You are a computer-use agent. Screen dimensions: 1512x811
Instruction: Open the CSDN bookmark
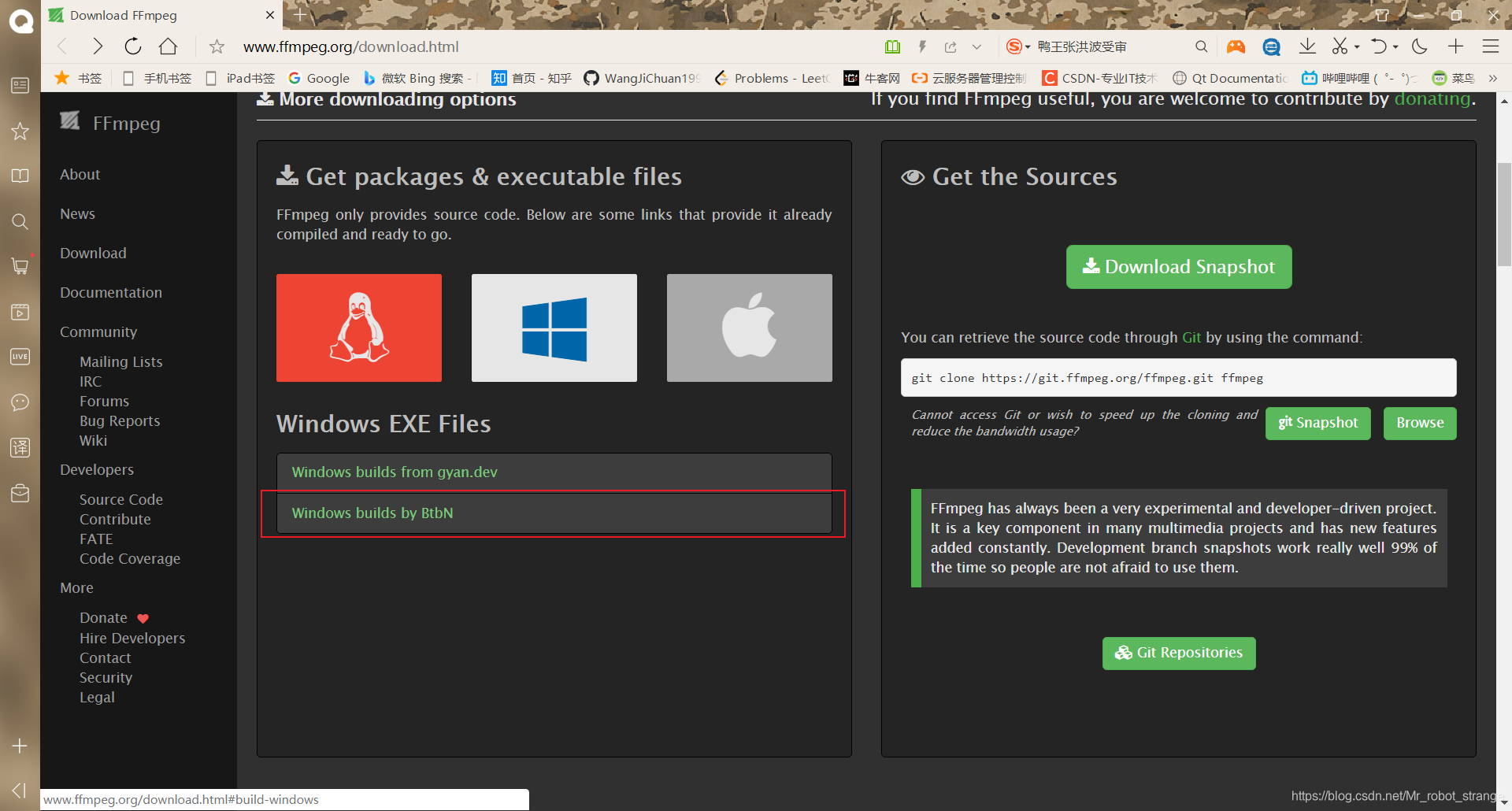tap(1099, 78)
